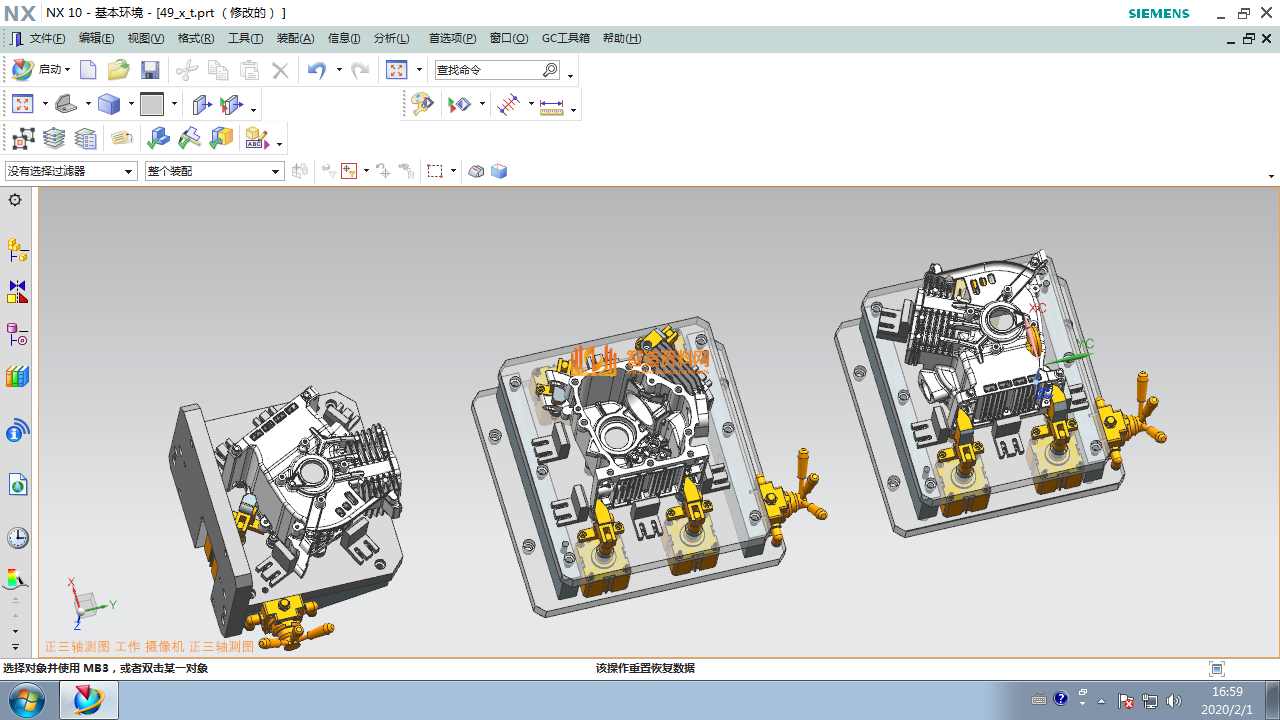The image size is (1280, 720).
Task: Click the Windows Start button
Action: tap(27, 700)
